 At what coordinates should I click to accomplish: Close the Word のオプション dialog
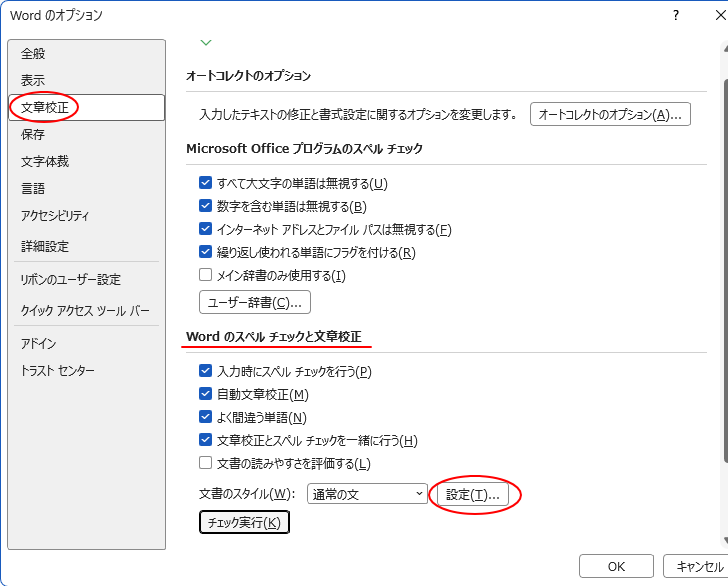point(720,15)
